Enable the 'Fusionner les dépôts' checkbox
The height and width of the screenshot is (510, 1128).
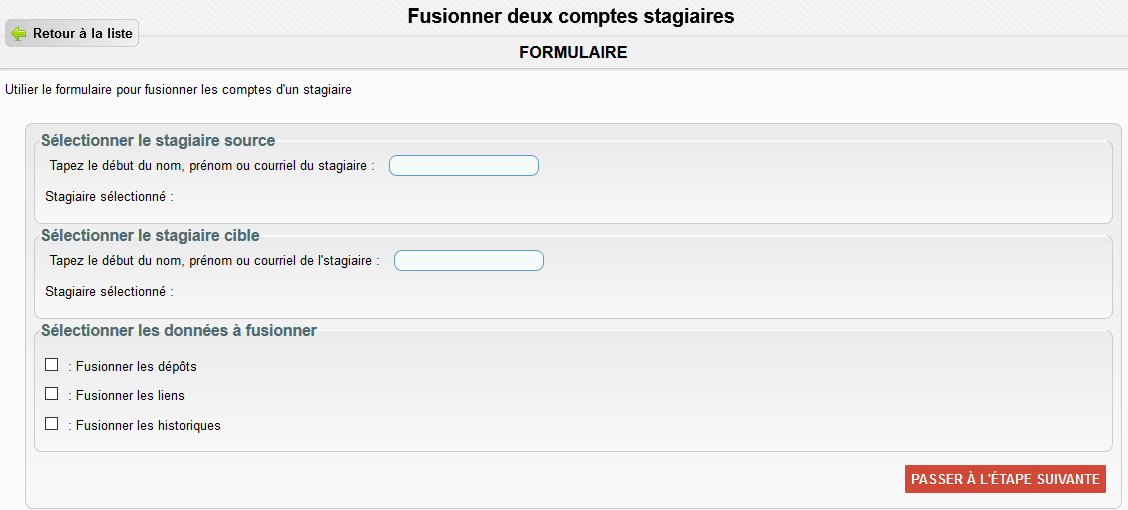click(52, 365)
